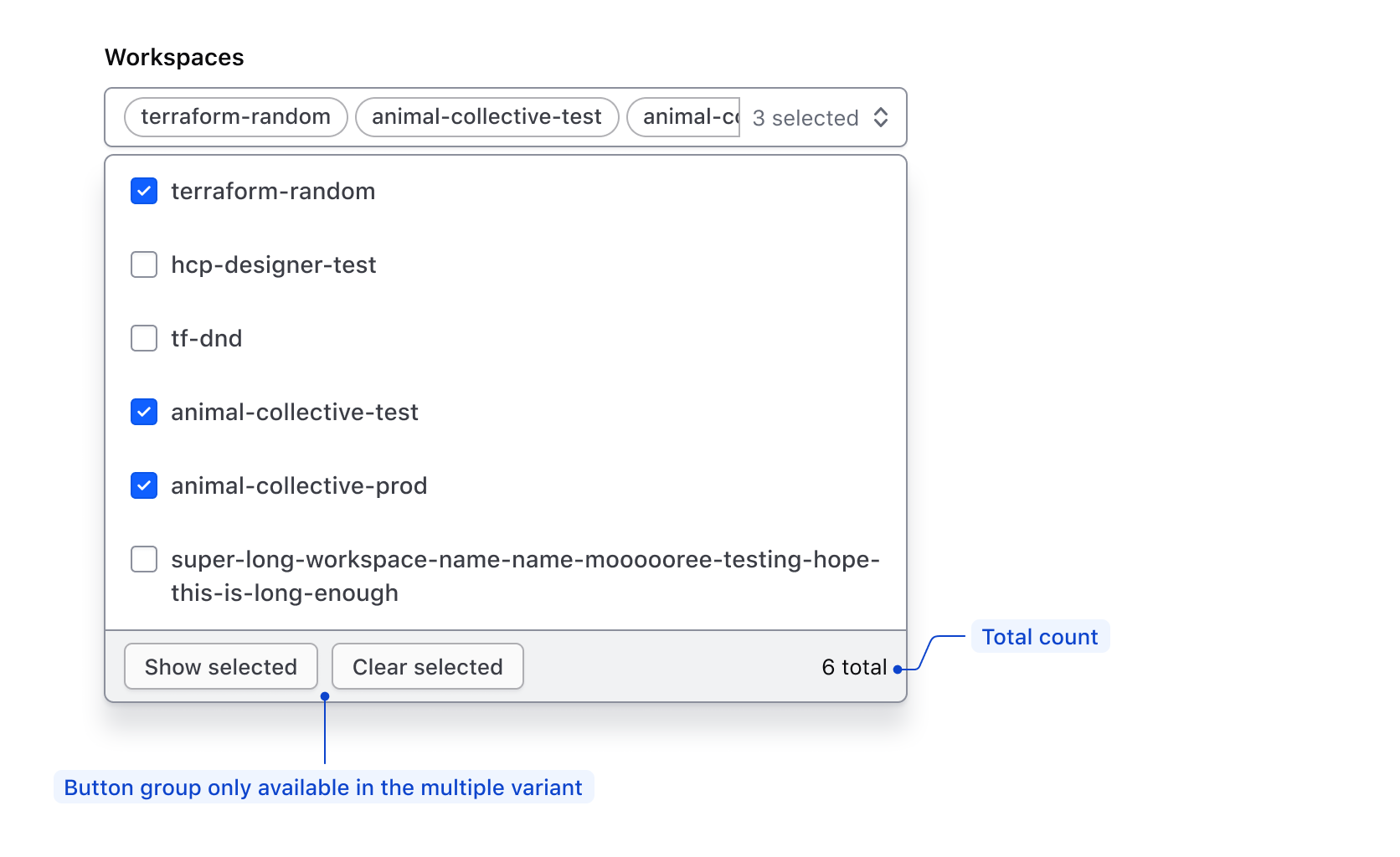
Task: Select the Total count annotation label
Action: point(1039,636)
